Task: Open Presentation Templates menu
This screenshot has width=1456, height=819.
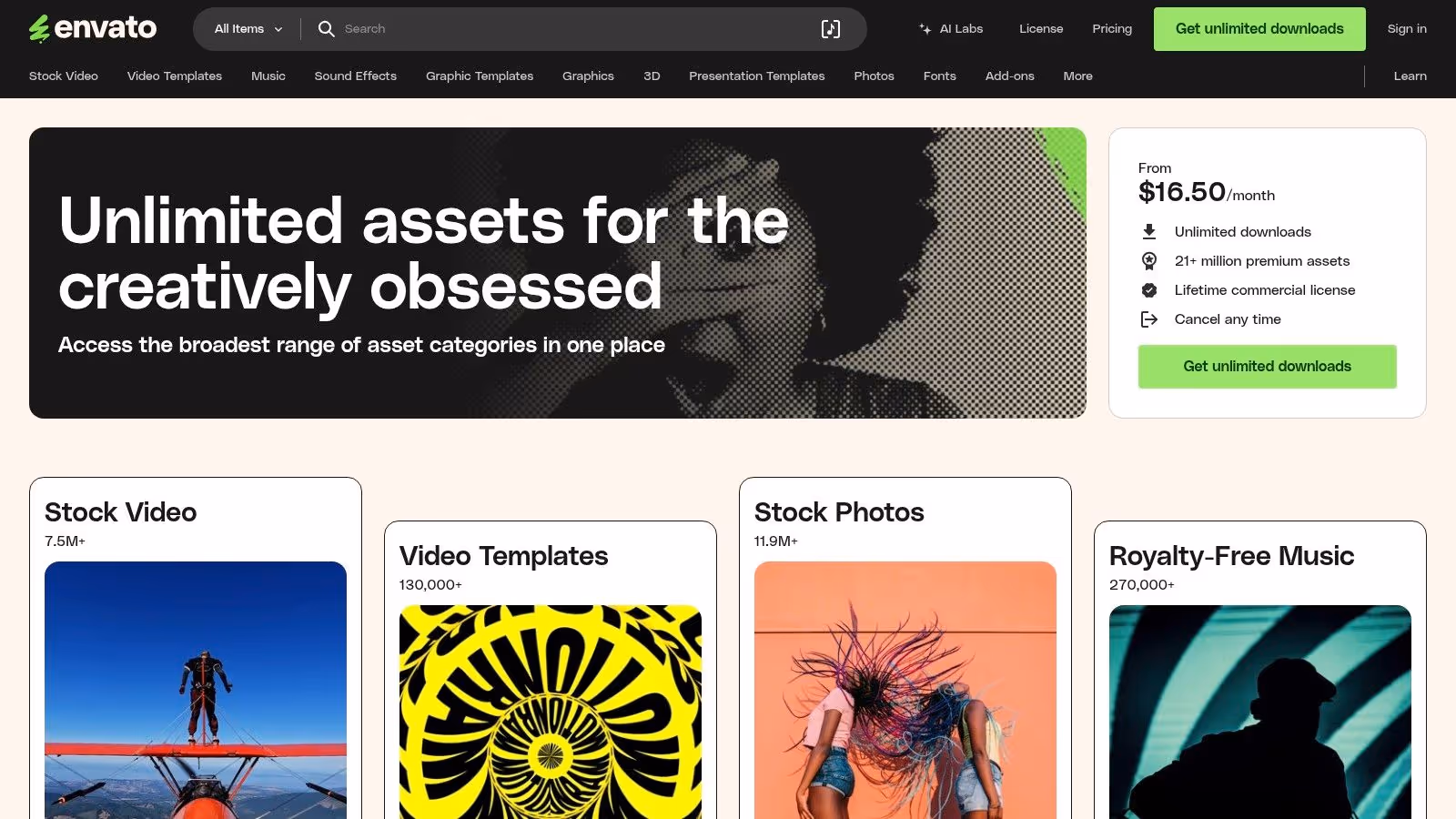Action: click(x=757, y=76)
